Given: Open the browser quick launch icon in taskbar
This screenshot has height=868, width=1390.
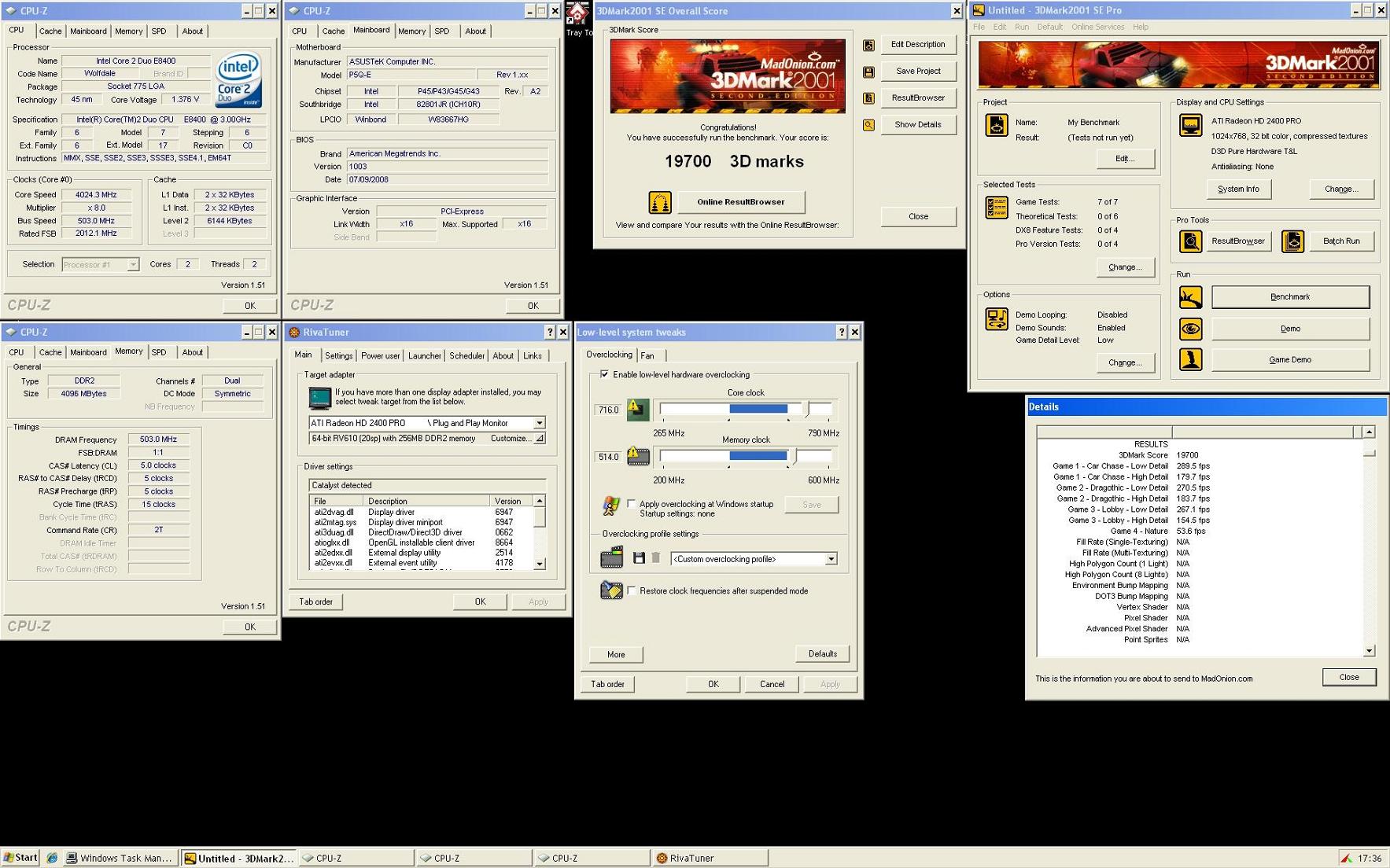Looking at the screenshot, I should click(x=52, y=858).
